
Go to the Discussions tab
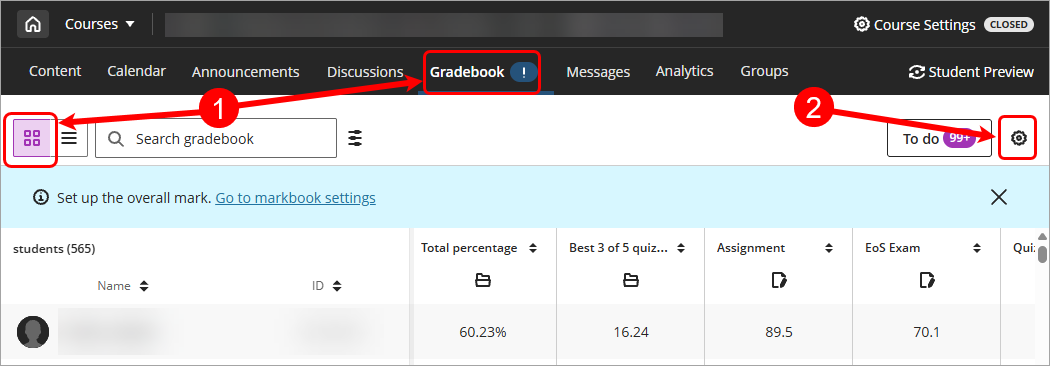pyautogui.click(x=365, y=72)
